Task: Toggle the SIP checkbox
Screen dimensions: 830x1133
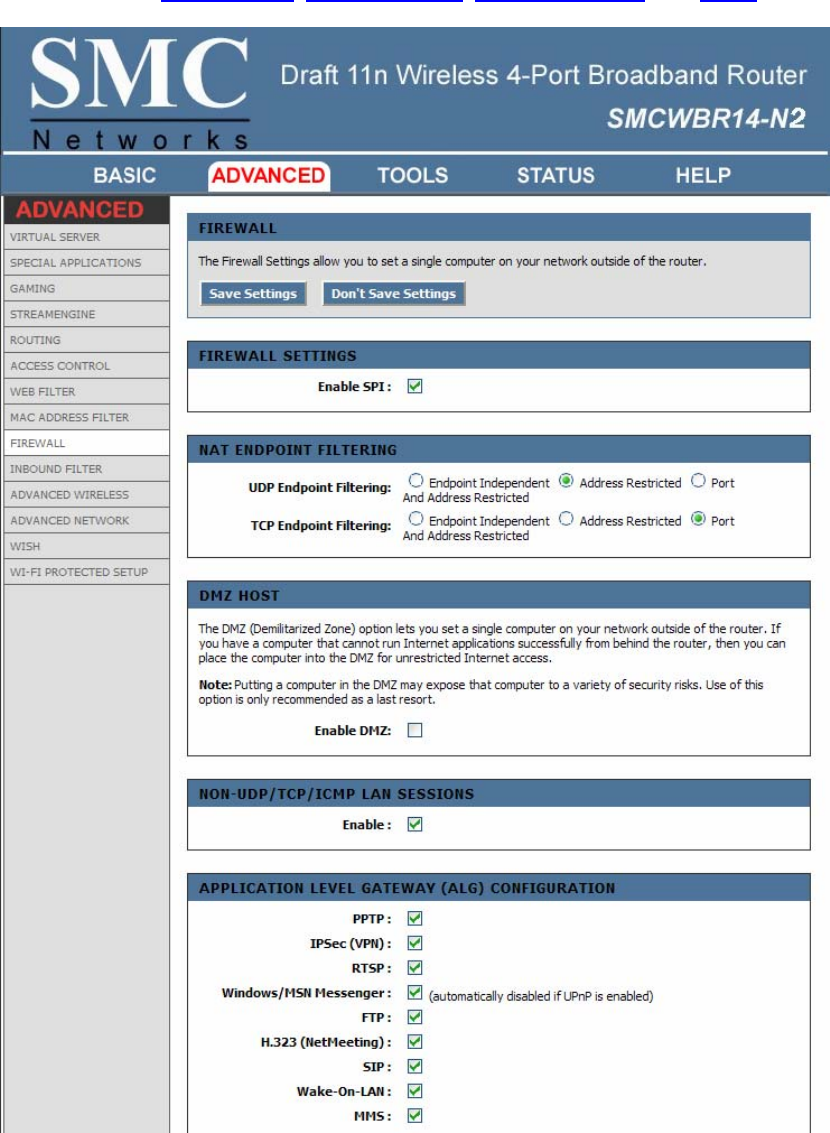Action: pos(415,1066)
